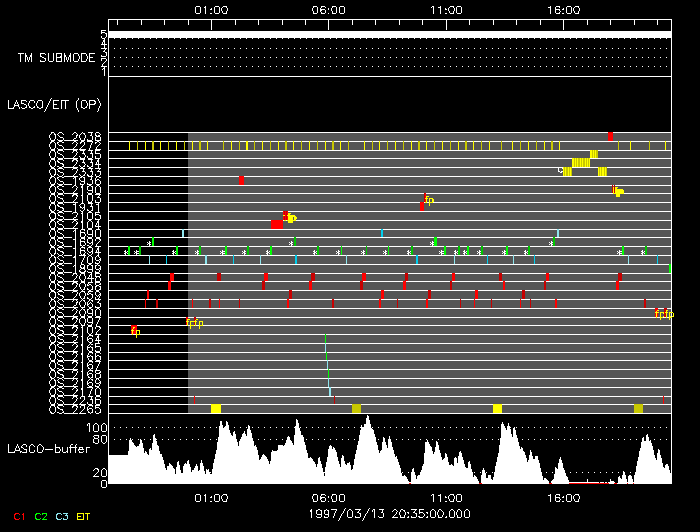Select the OS_1936 row label

pos(75,181)
